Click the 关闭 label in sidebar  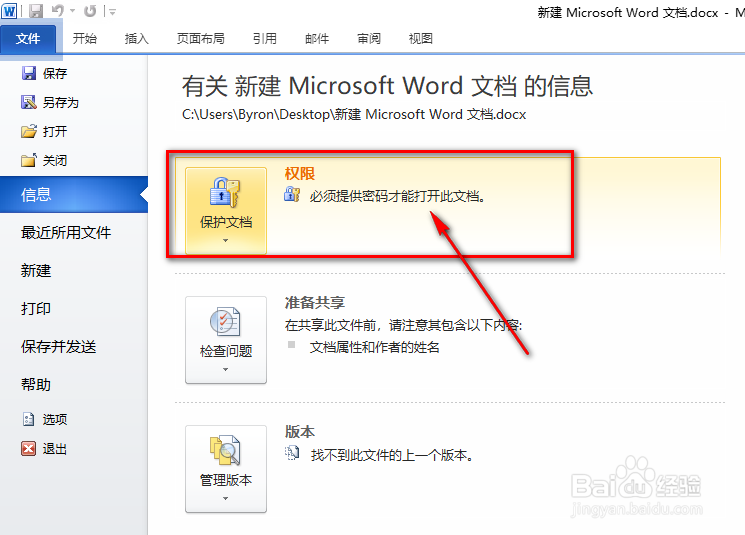coord(55,161)
